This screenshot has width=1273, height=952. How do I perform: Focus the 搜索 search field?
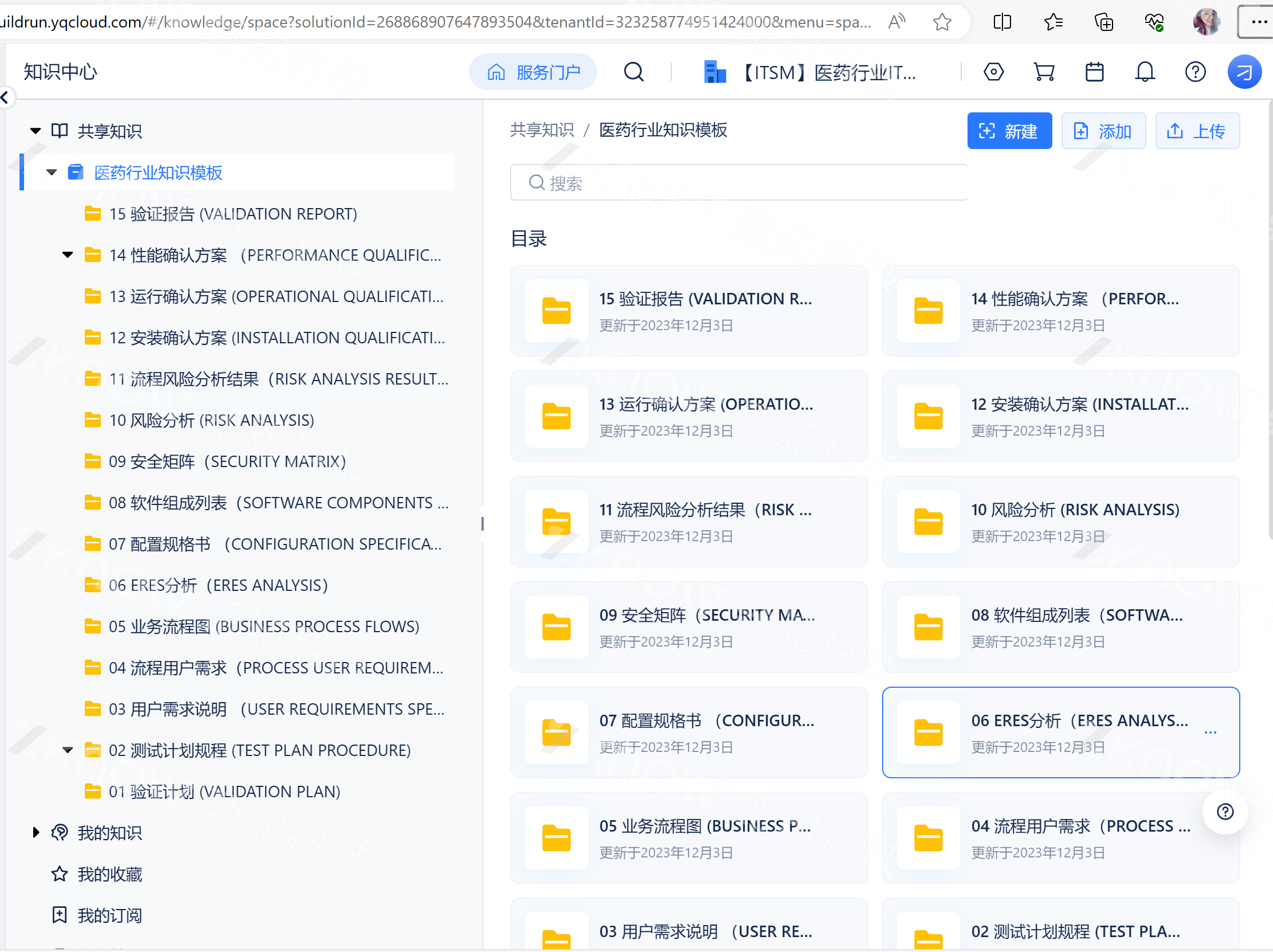click(x=738, y=182)
